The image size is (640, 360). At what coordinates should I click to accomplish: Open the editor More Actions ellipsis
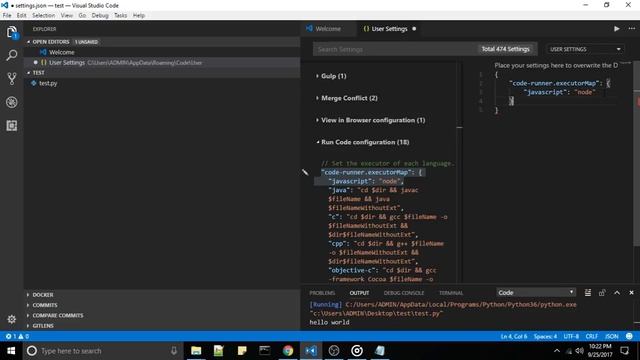point(632,29)
